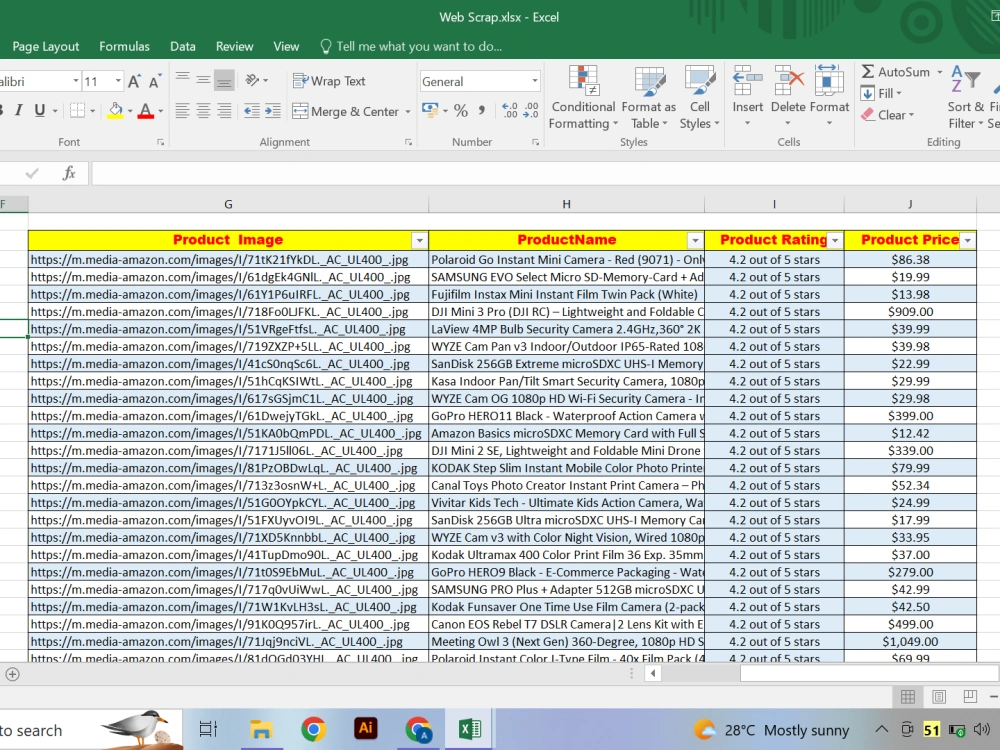
Task: Switch to Page Break Preview in status bar
Action: click(x=970, y=696)
